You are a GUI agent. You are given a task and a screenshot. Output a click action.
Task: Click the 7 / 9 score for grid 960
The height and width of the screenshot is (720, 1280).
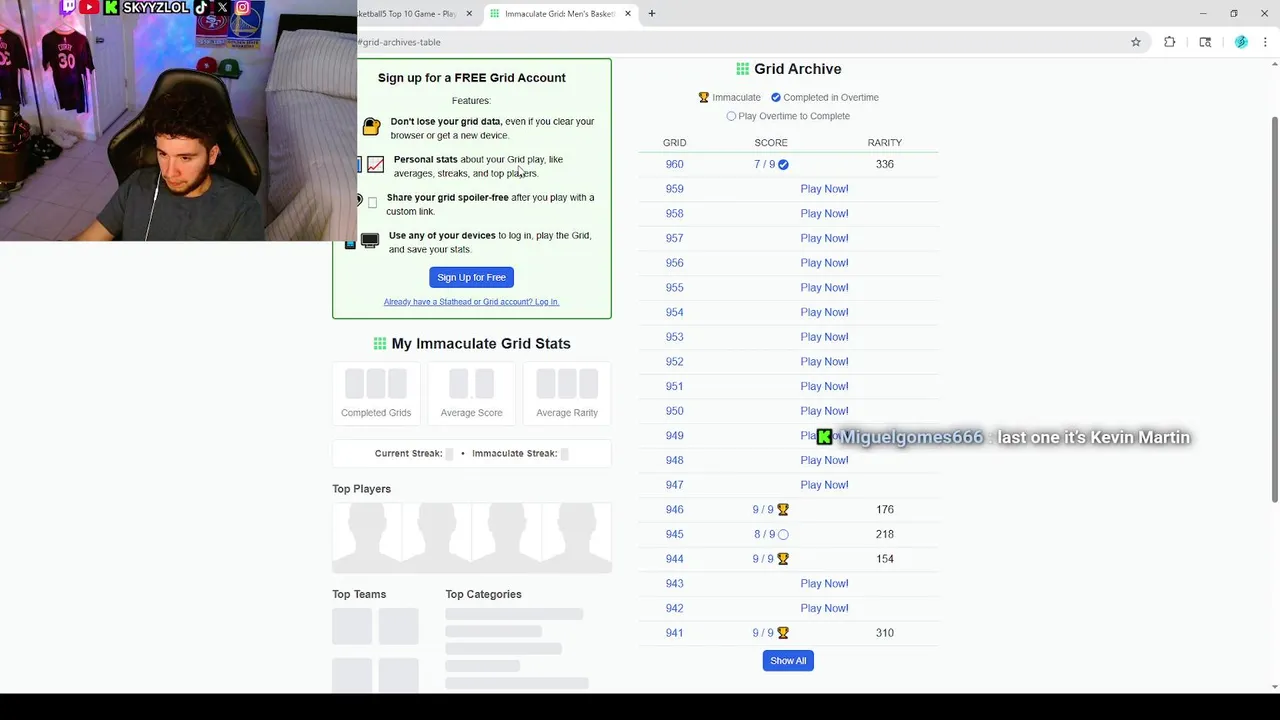pyautogui.click(x=764, y=165)
